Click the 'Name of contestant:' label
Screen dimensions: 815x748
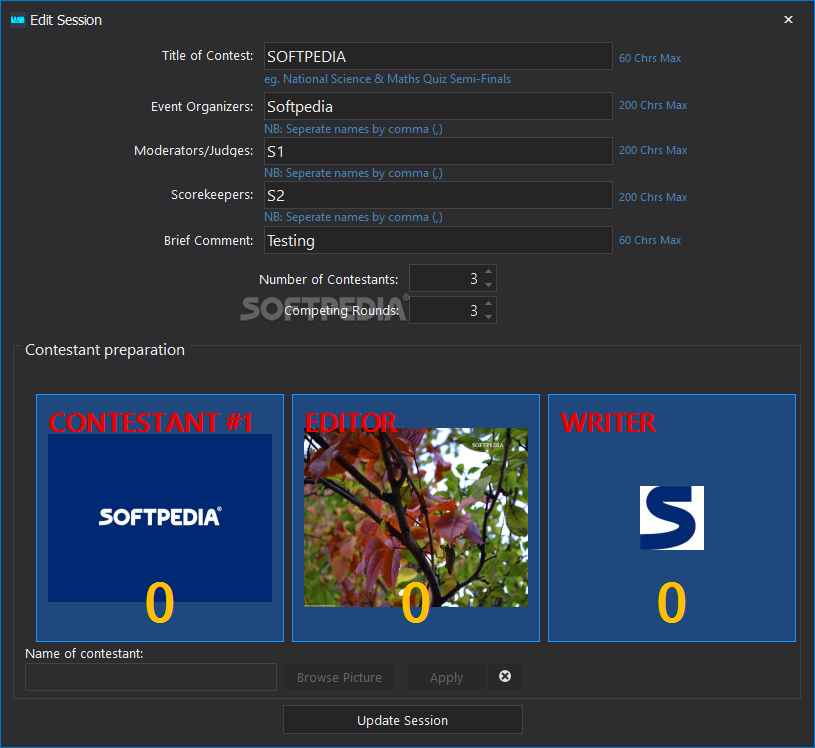84,653
